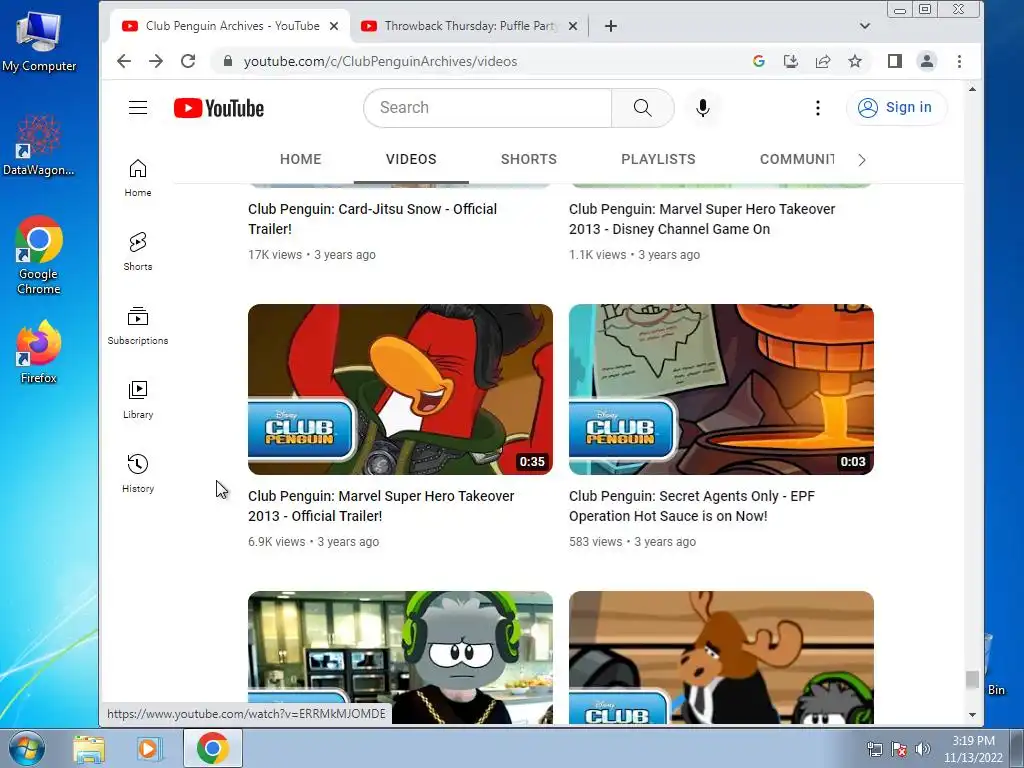
Task: Toggle Chrome side panel
Action: click(x=895, y=61)
